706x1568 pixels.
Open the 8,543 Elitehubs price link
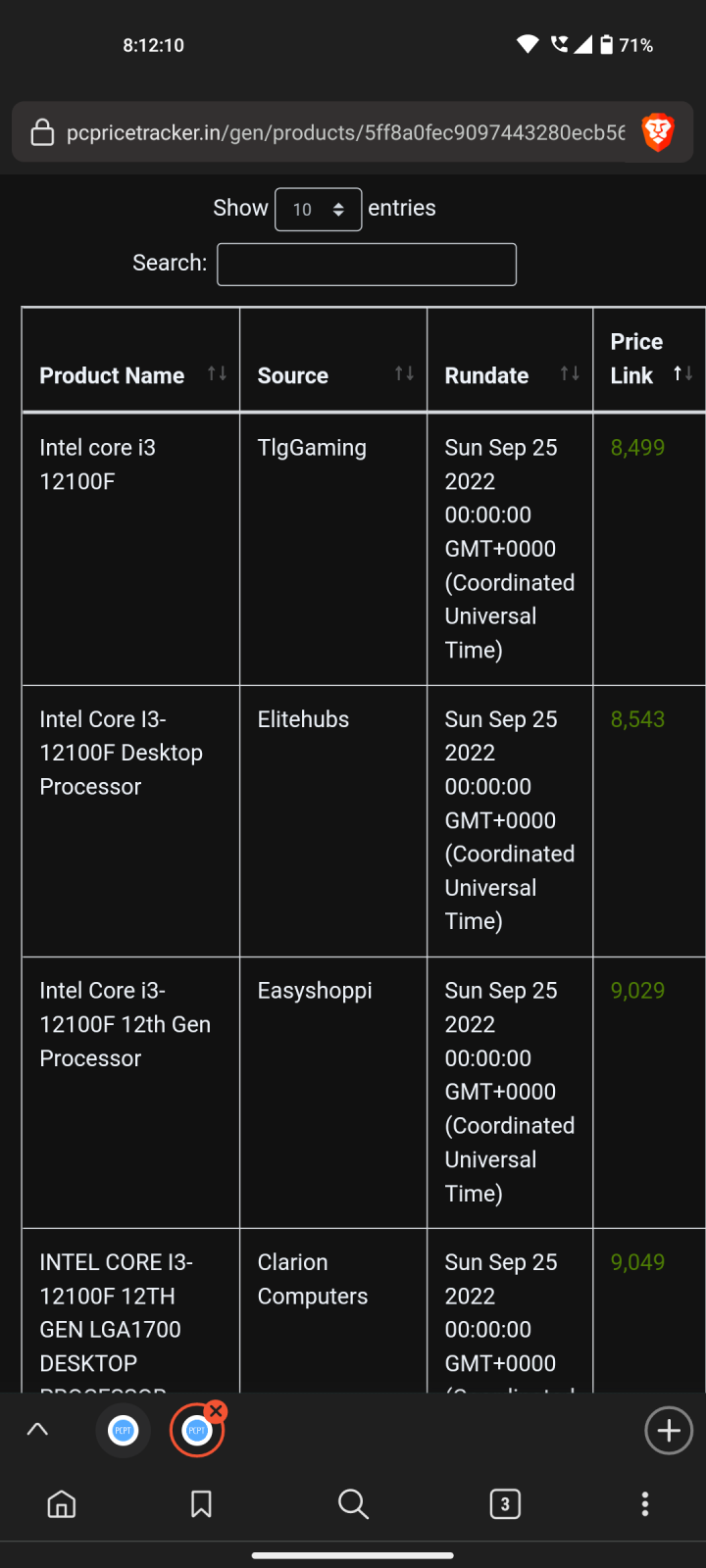click(x=637, y=719)
